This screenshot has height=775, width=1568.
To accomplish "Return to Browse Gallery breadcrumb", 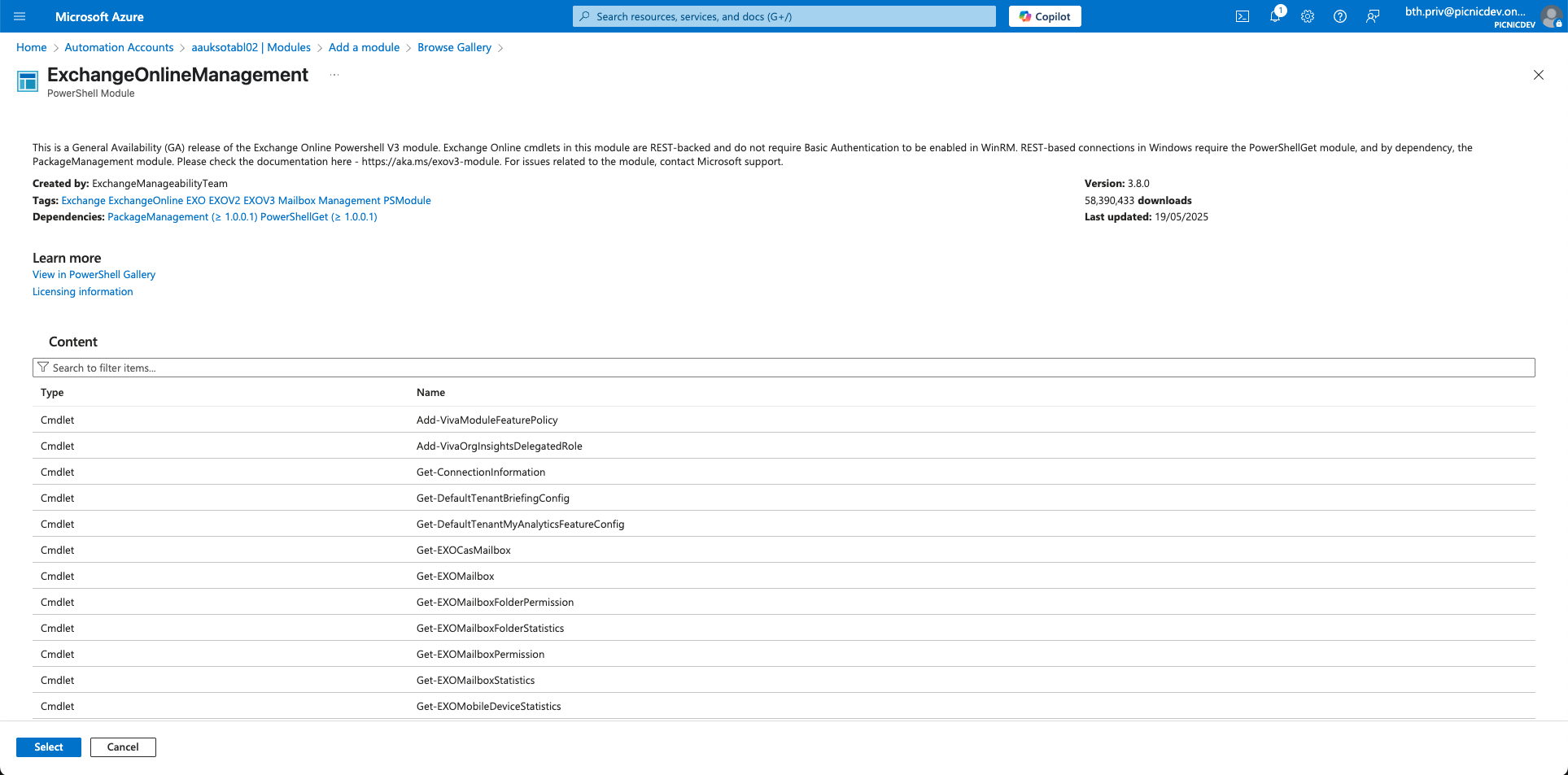I will click(x=454, y=47).
